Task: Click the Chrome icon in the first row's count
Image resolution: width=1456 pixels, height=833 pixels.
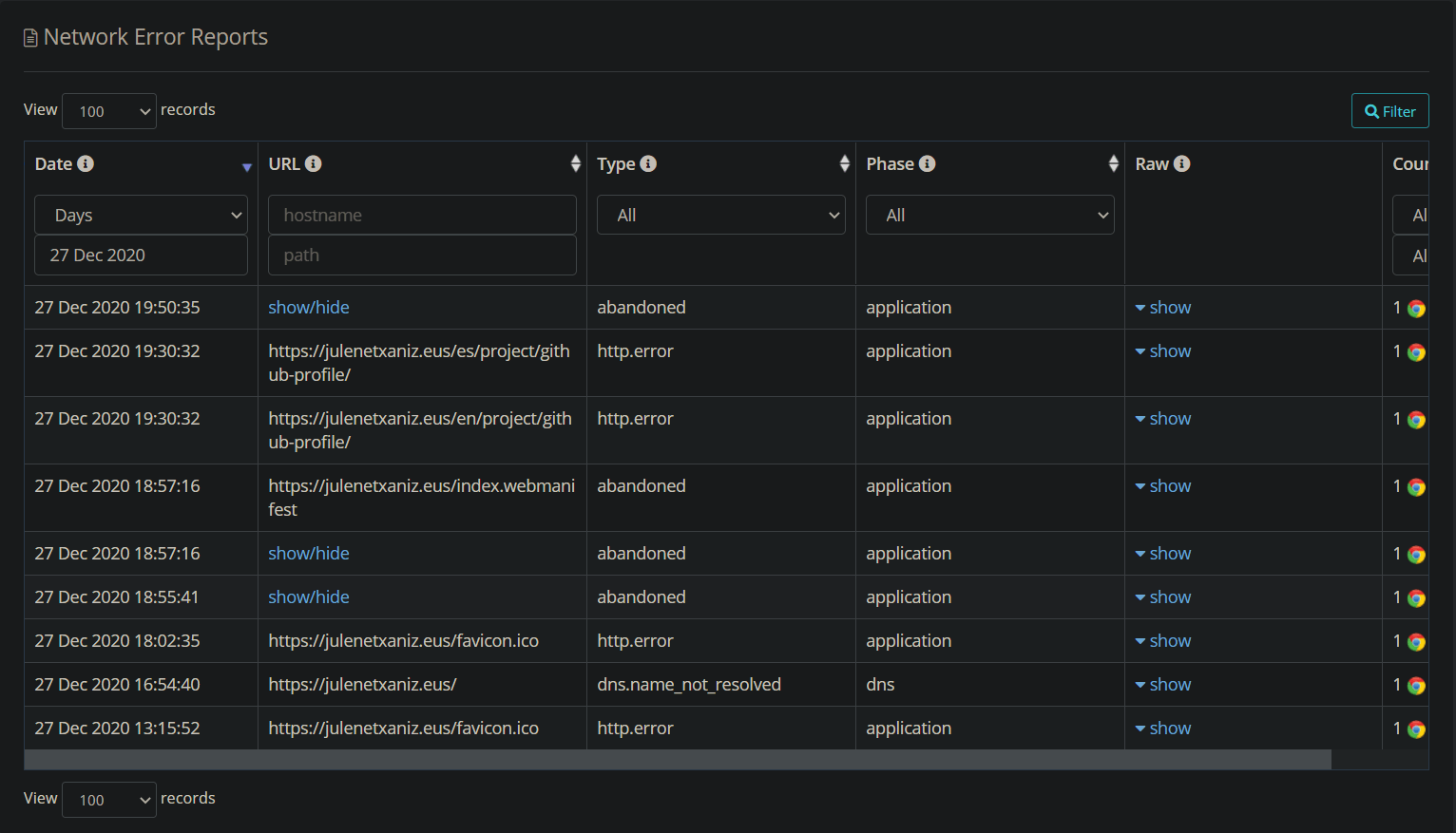Action: pos(1417,307)
